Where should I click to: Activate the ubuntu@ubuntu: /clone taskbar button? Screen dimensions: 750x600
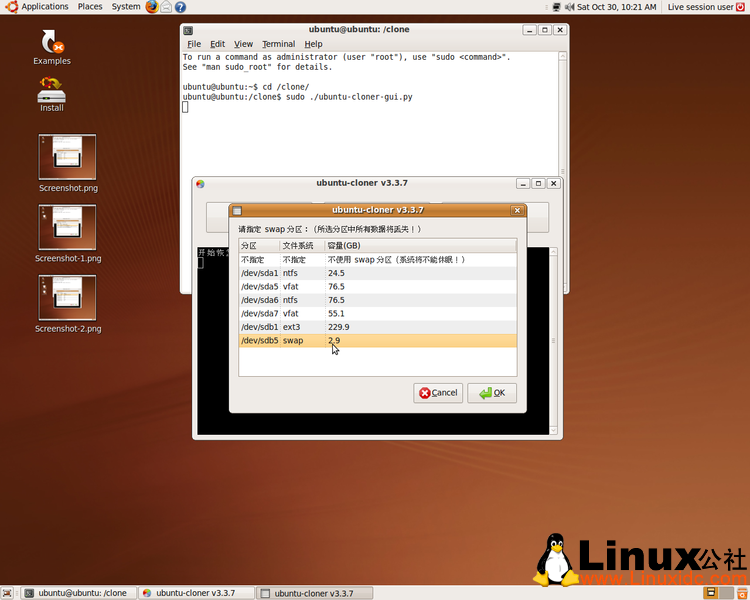tap(79, 593)
